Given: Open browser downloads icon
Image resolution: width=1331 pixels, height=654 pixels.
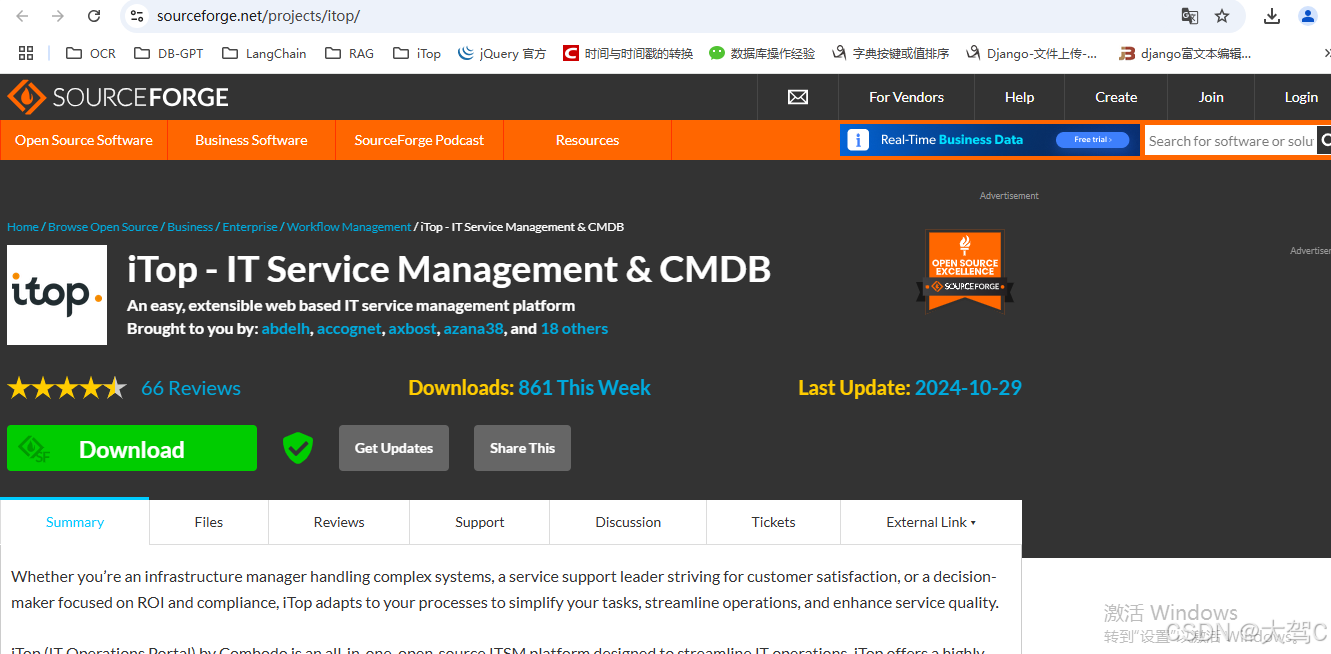Looking at the screenshot, I should (x=1272, y=16).
